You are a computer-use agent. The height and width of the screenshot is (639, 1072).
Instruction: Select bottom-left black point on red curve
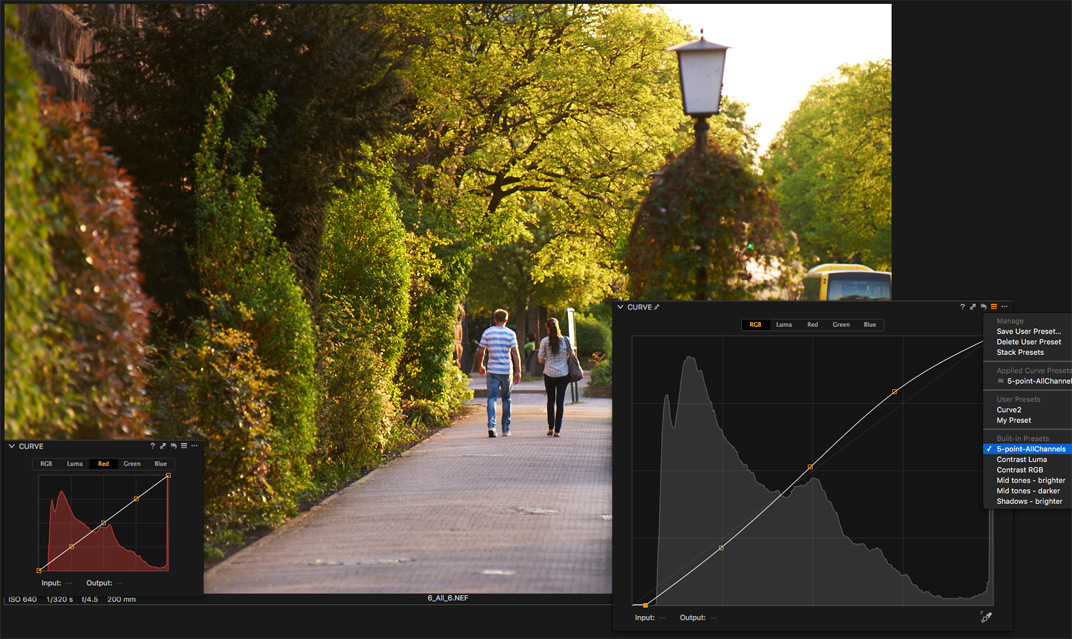39,570
